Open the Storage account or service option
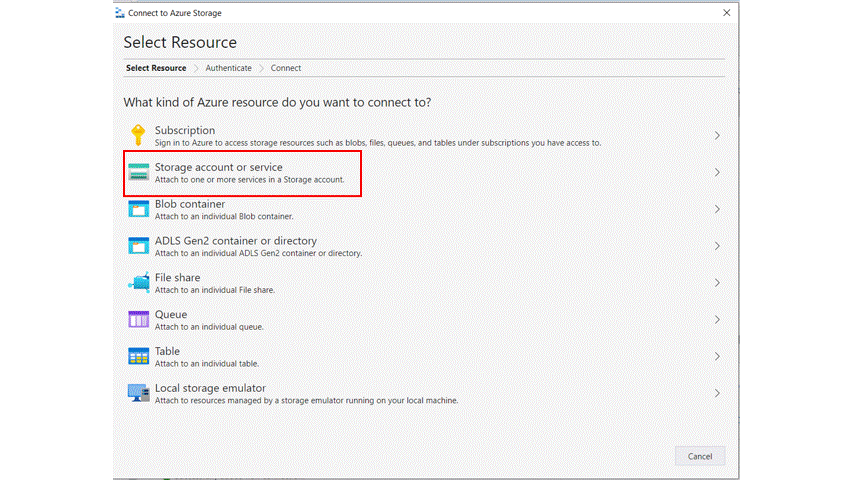 coord(423,173)
